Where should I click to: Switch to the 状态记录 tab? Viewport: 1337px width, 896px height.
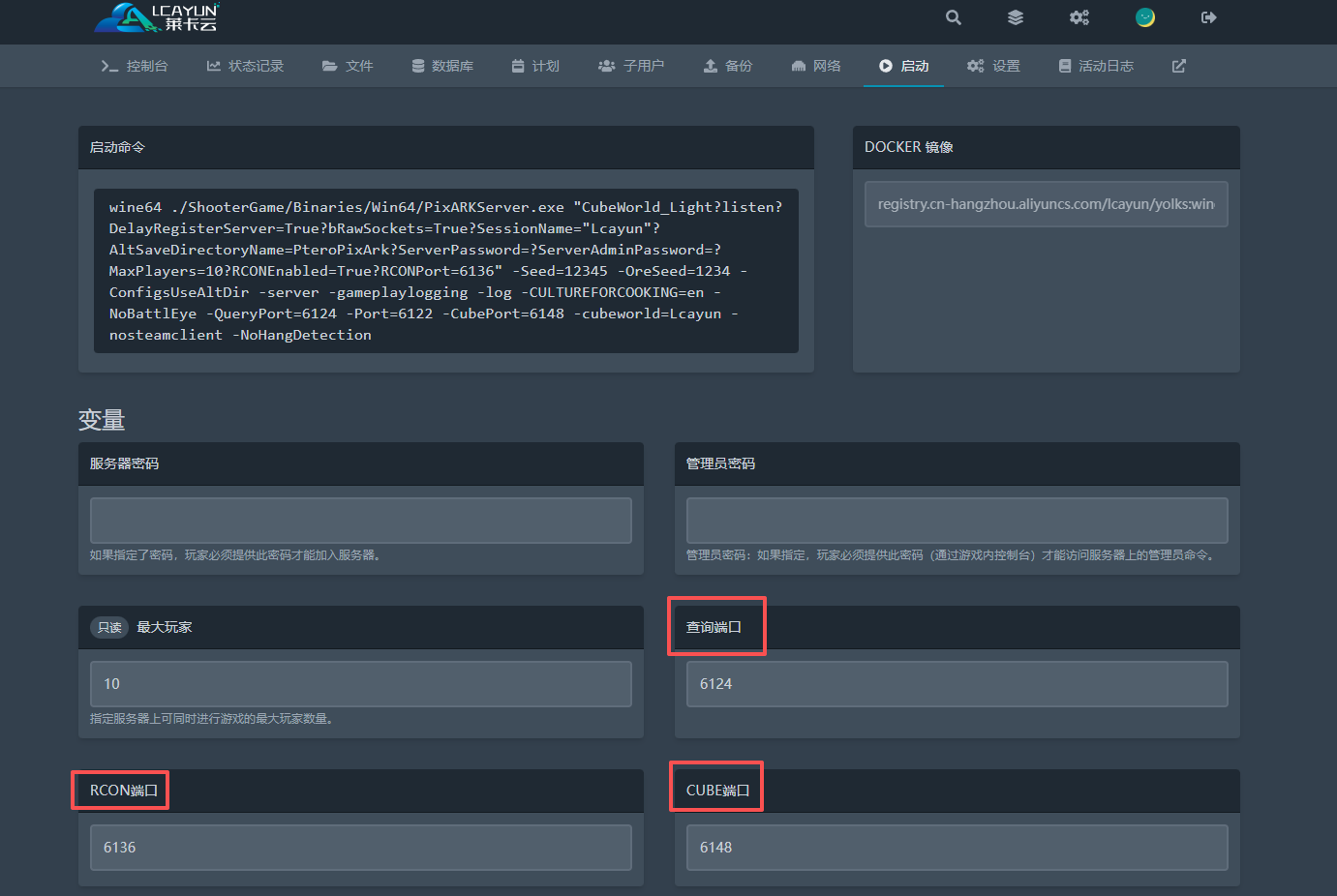coord(245,66)
